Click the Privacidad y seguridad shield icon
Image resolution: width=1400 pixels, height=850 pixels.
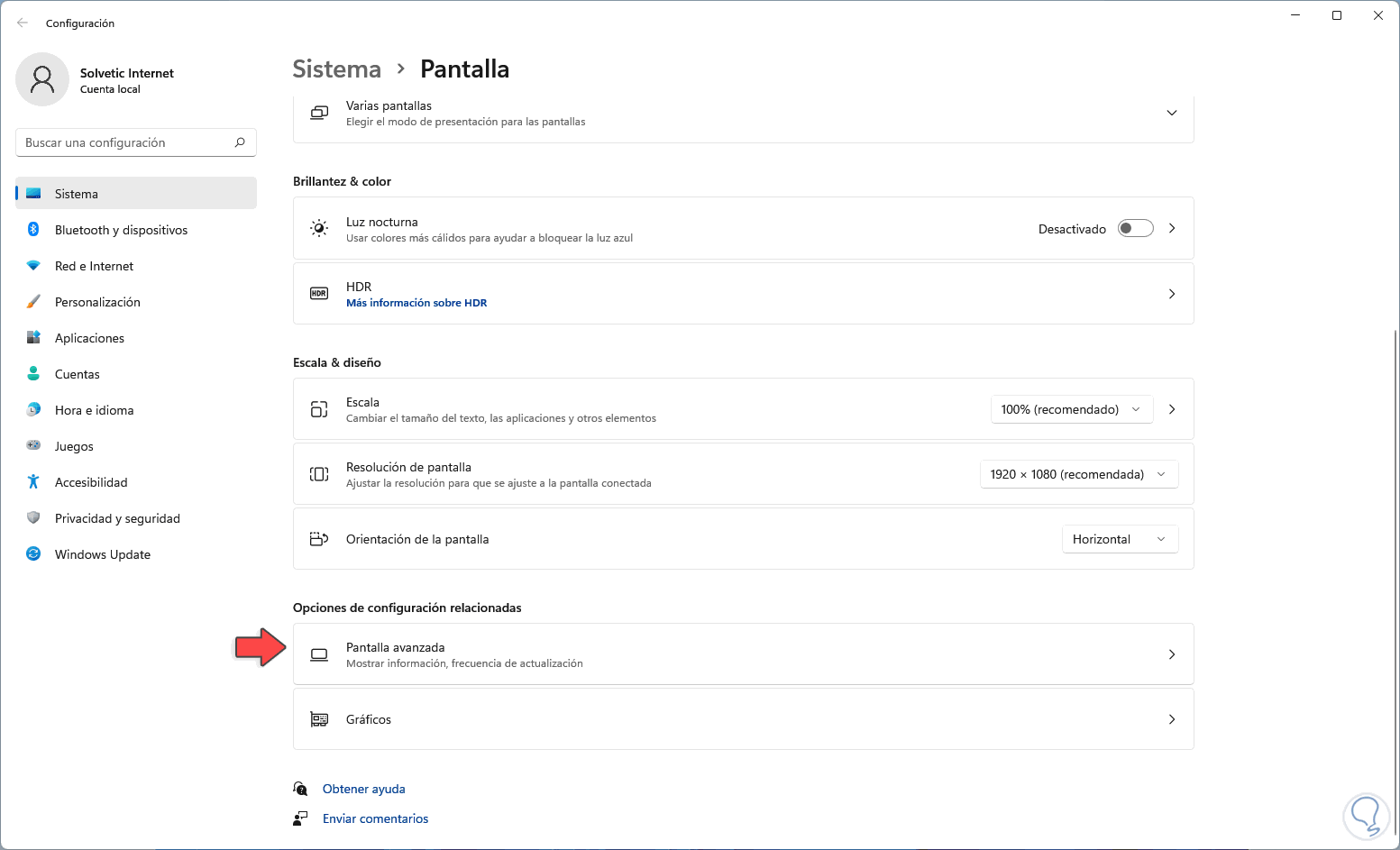coord(33,518)
